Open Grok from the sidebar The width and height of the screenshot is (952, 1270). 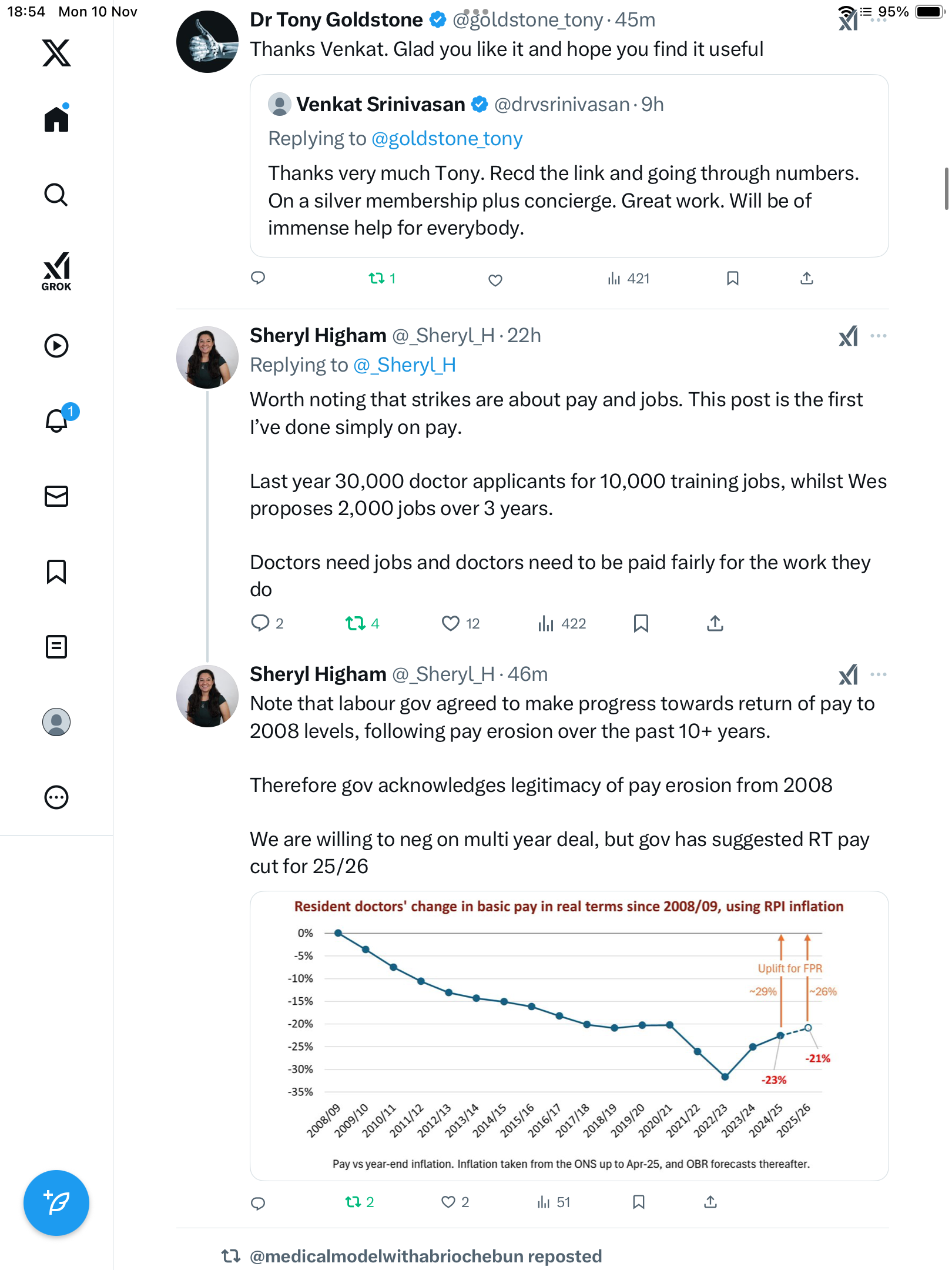(x=56, y=271)
